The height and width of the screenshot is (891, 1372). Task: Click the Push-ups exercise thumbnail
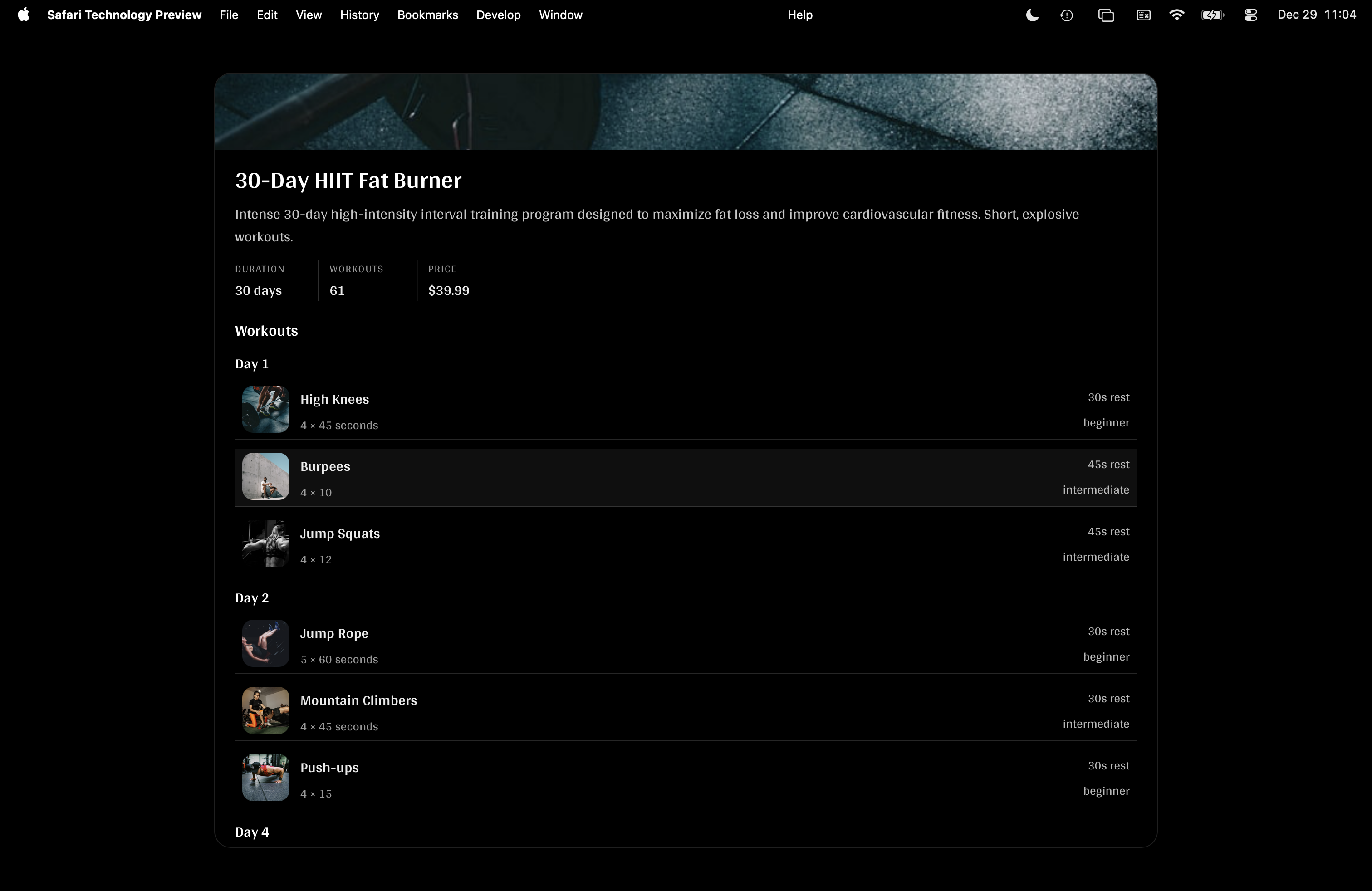tap(265, 778)
